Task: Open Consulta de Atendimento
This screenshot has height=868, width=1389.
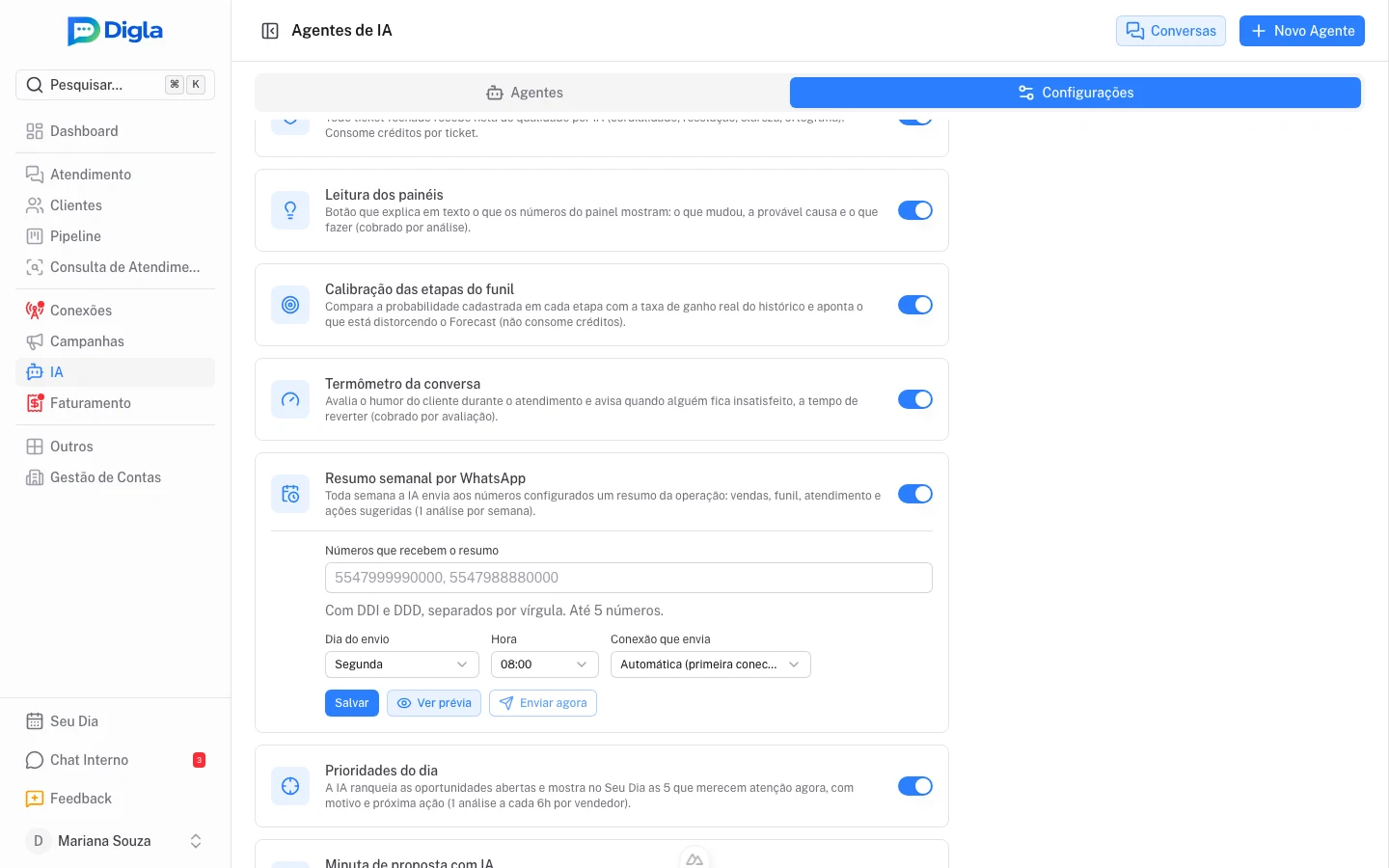Action: (x=115, y=267)
